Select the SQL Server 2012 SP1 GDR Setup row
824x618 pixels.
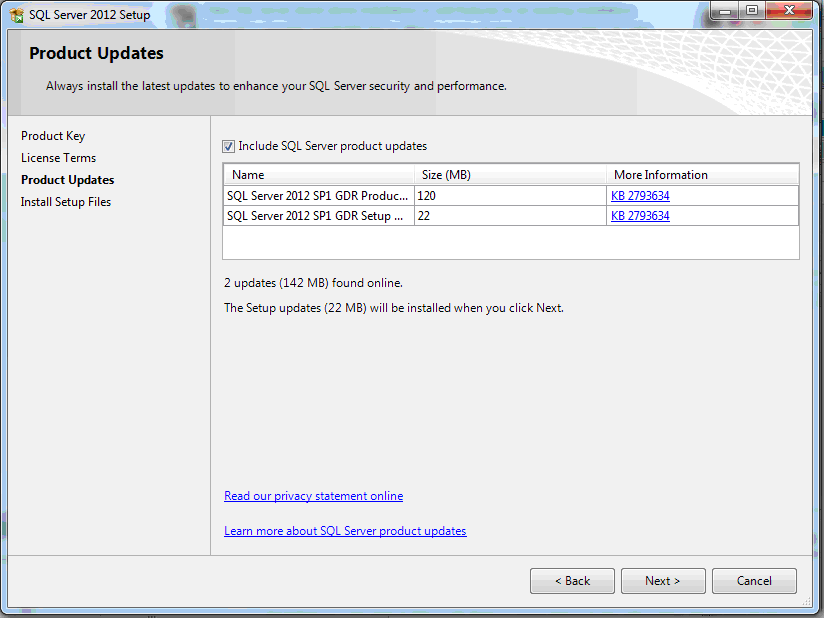pyautogui.click(x=318, y=216)
